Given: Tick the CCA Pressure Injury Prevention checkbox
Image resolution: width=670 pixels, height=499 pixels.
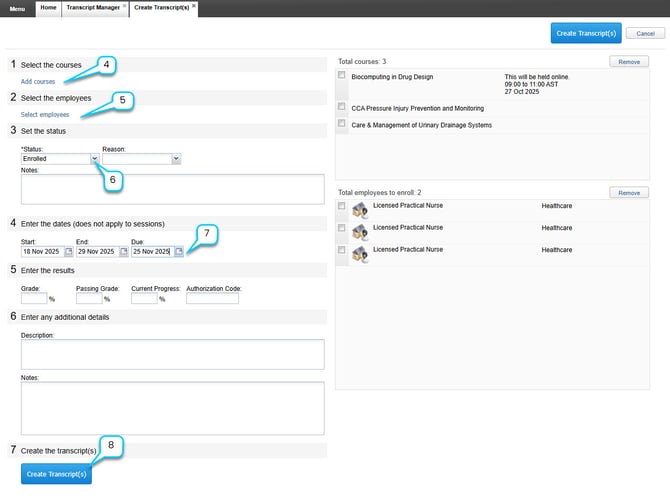Looking at the screenshot, I should (x=342, y=107).
